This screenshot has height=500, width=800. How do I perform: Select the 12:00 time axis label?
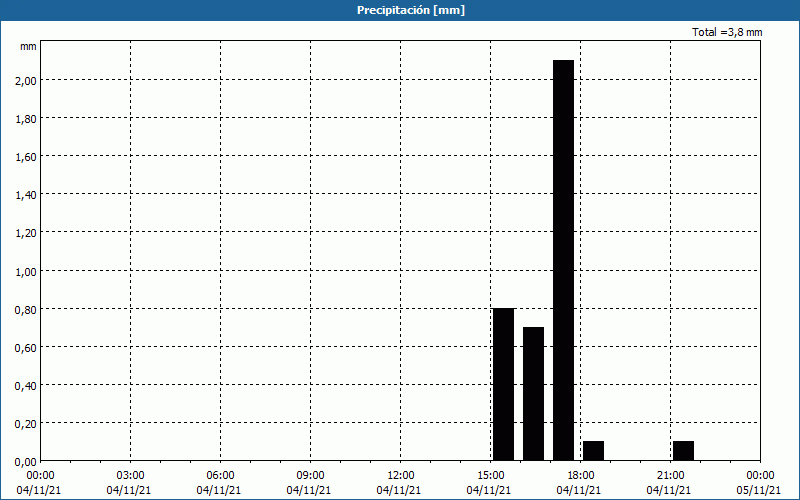coord(400,475)
